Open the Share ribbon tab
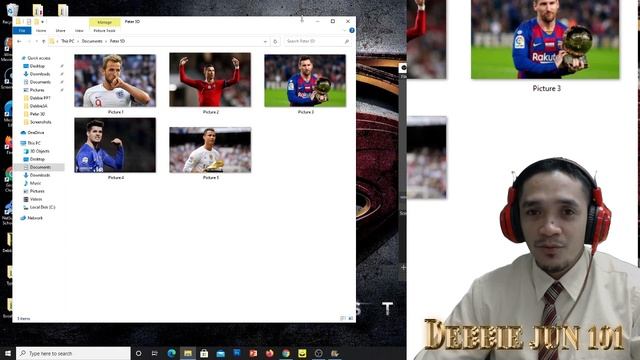Viewport: 640px width, 360px height. [60, 31]
